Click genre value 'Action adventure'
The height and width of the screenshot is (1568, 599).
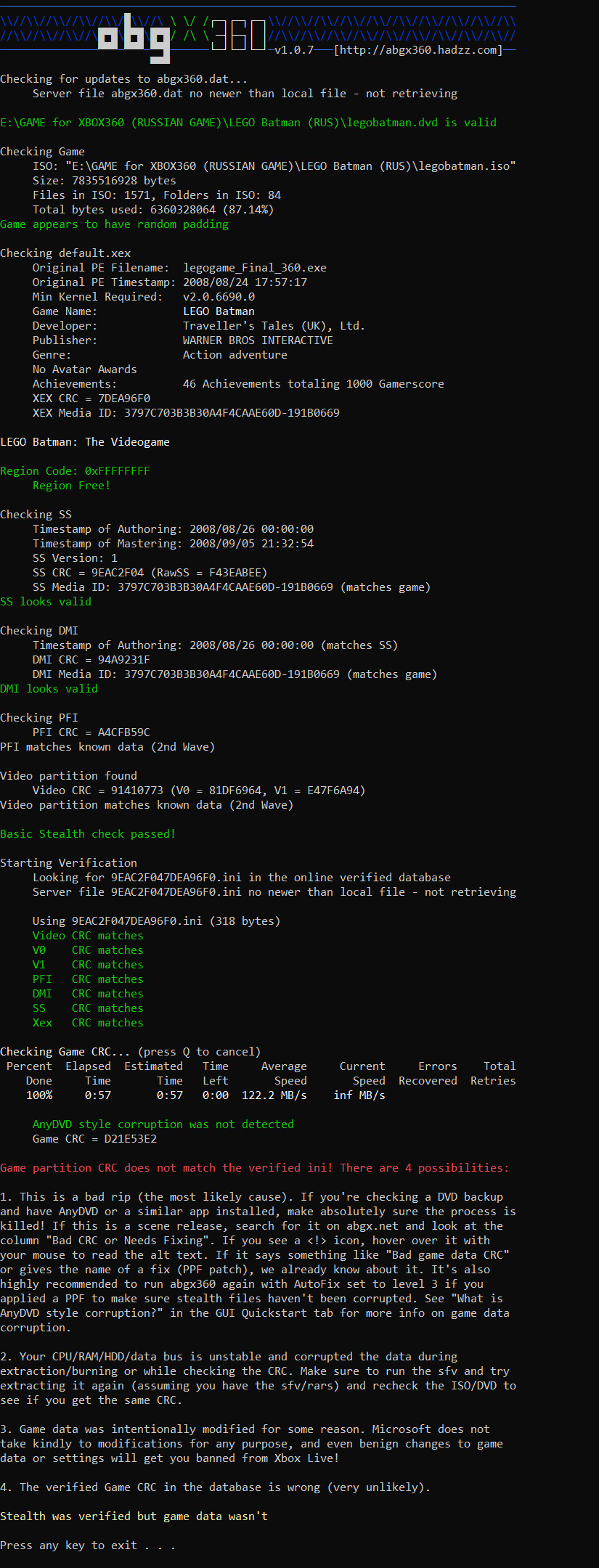point(235,355)
